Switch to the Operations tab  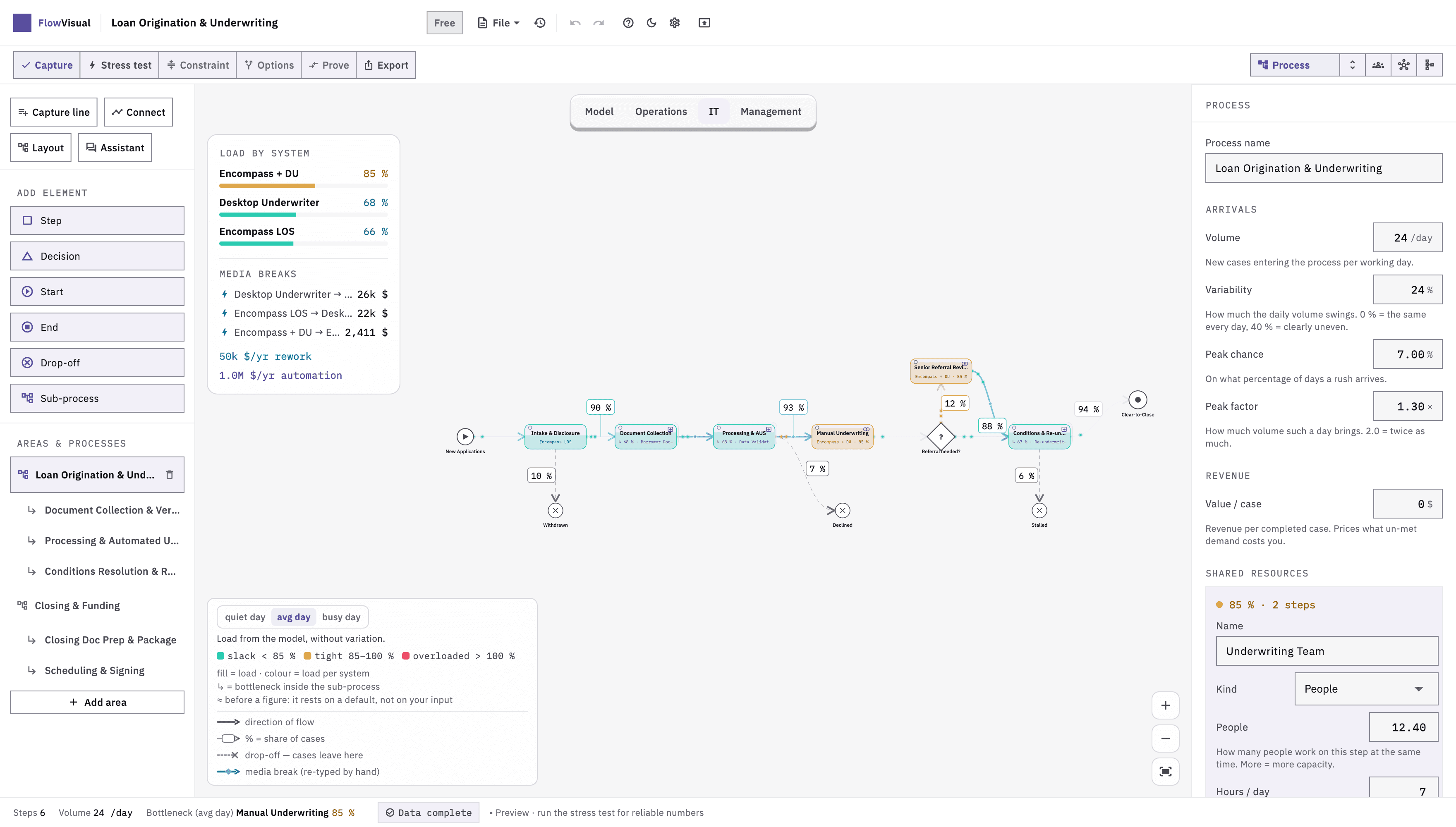click(661, 111)
